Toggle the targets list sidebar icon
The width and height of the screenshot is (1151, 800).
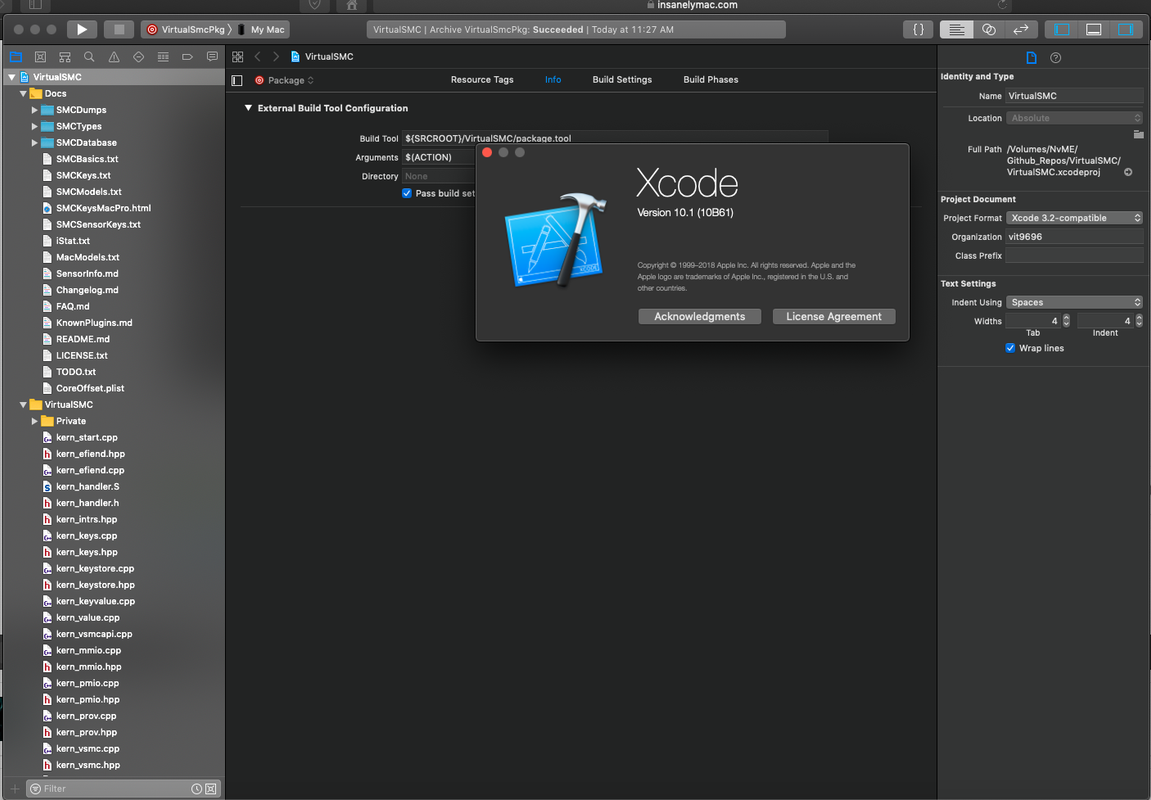pos(237,80)
